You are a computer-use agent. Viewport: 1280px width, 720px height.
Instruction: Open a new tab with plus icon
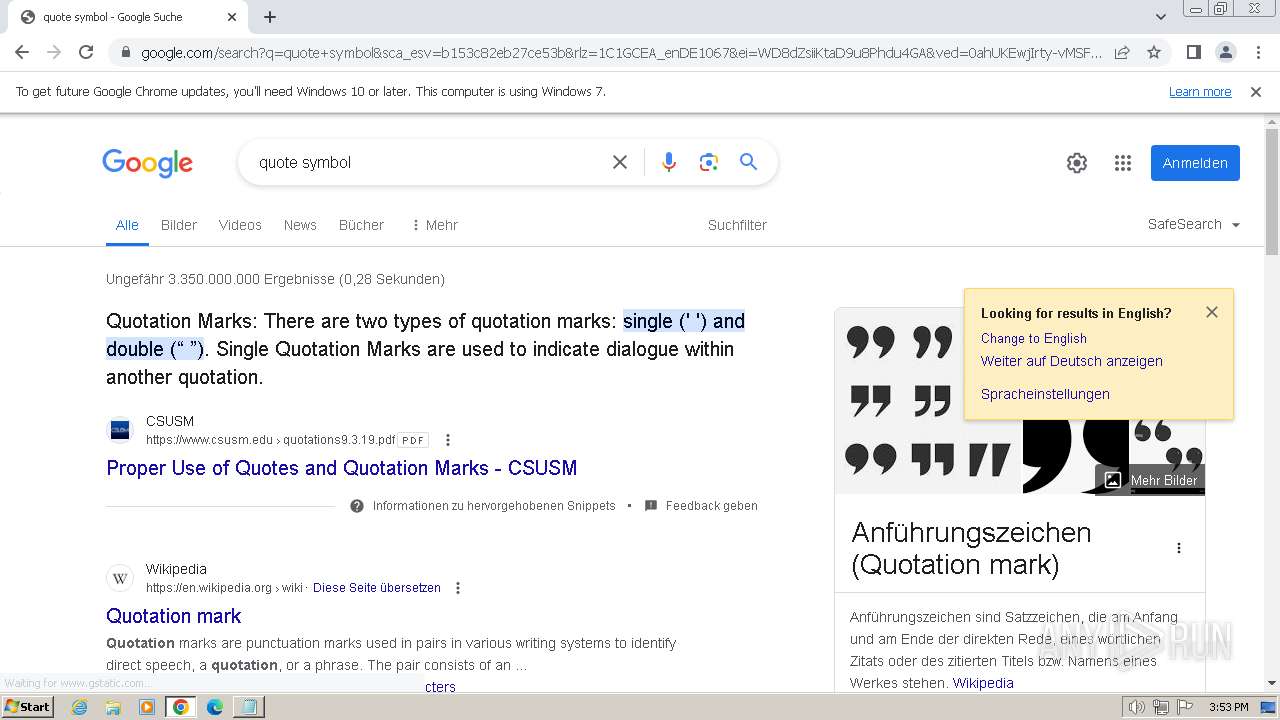(270, 17)
